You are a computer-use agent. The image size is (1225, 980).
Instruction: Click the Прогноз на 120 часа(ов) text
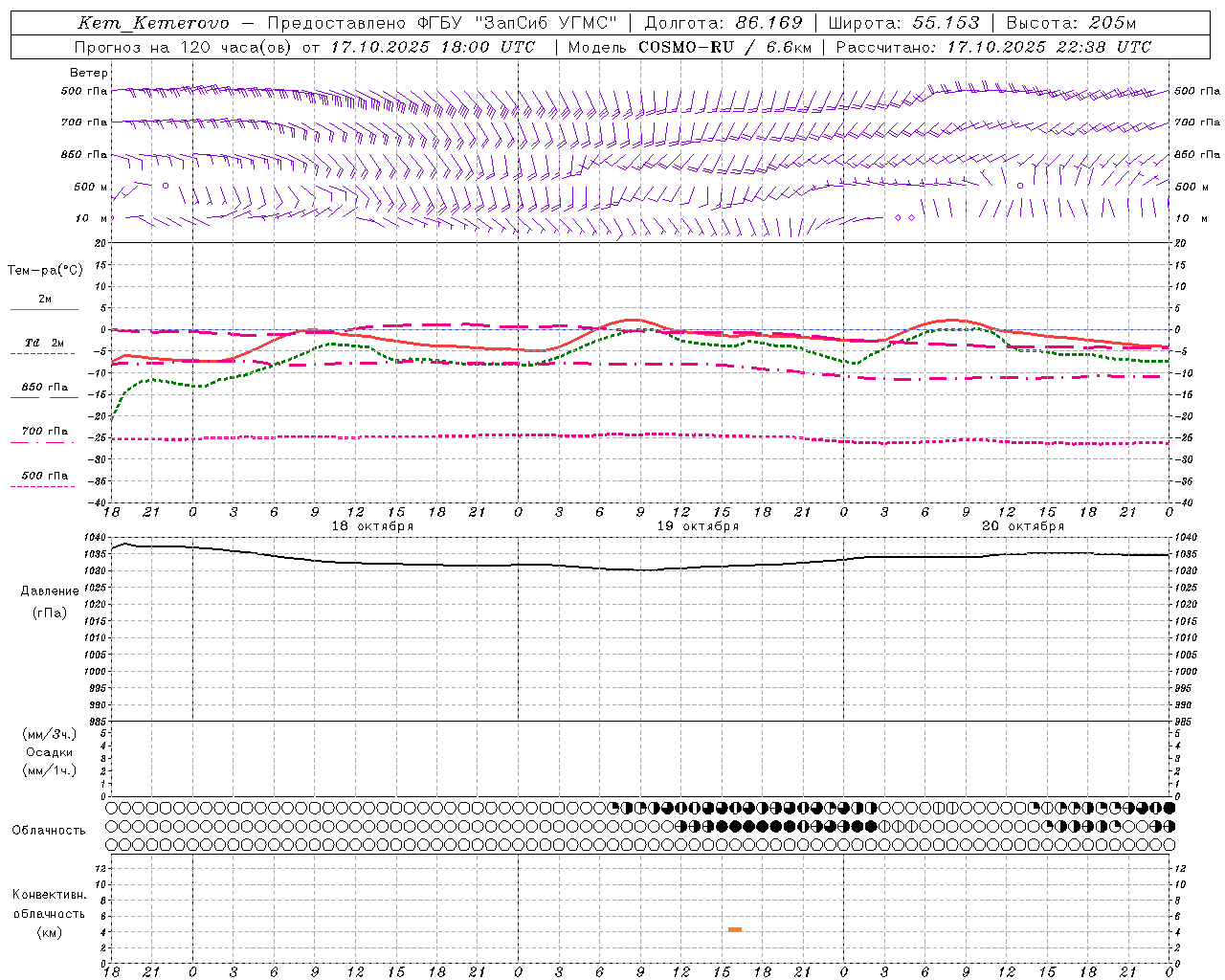pyautogui.click(x=184, y=47)
